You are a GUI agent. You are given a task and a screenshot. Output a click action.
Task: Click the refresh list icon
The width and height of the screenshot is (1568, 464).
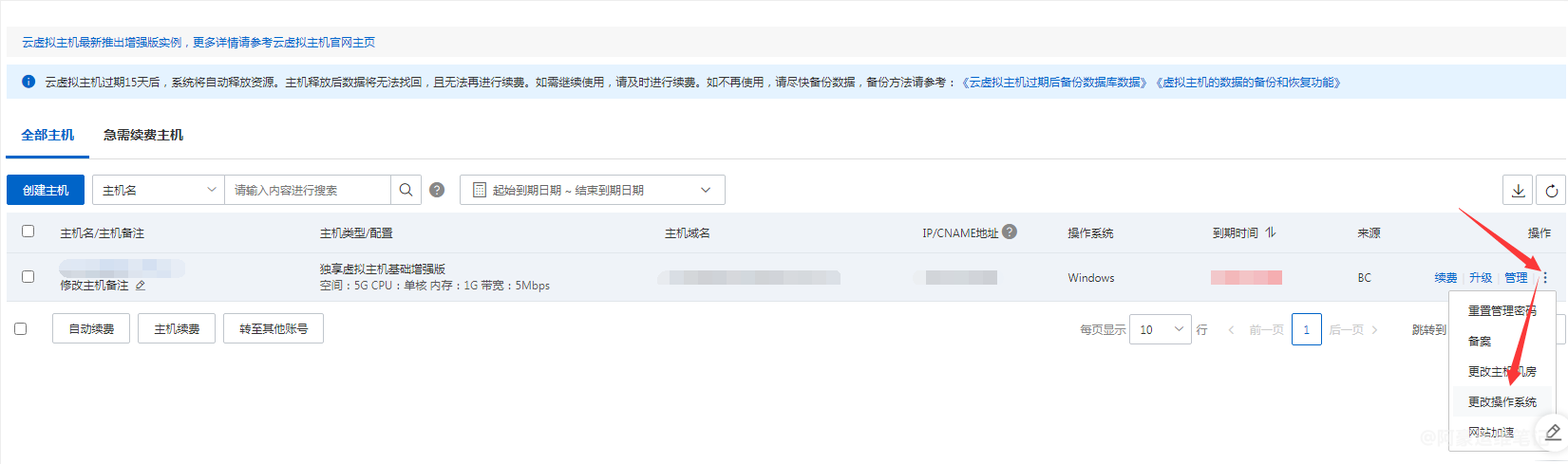coord(1551,191)
